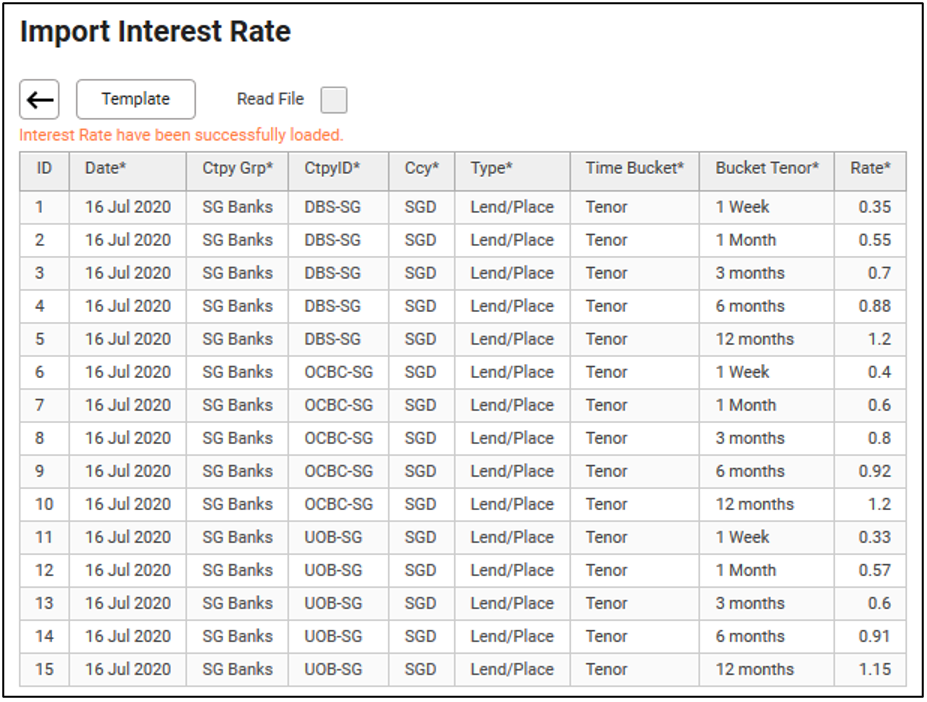Viewport: 927px width, 702px height.
Task: Click the Ccy* column header
Action: pyautogui.click(x=422, y=169)
